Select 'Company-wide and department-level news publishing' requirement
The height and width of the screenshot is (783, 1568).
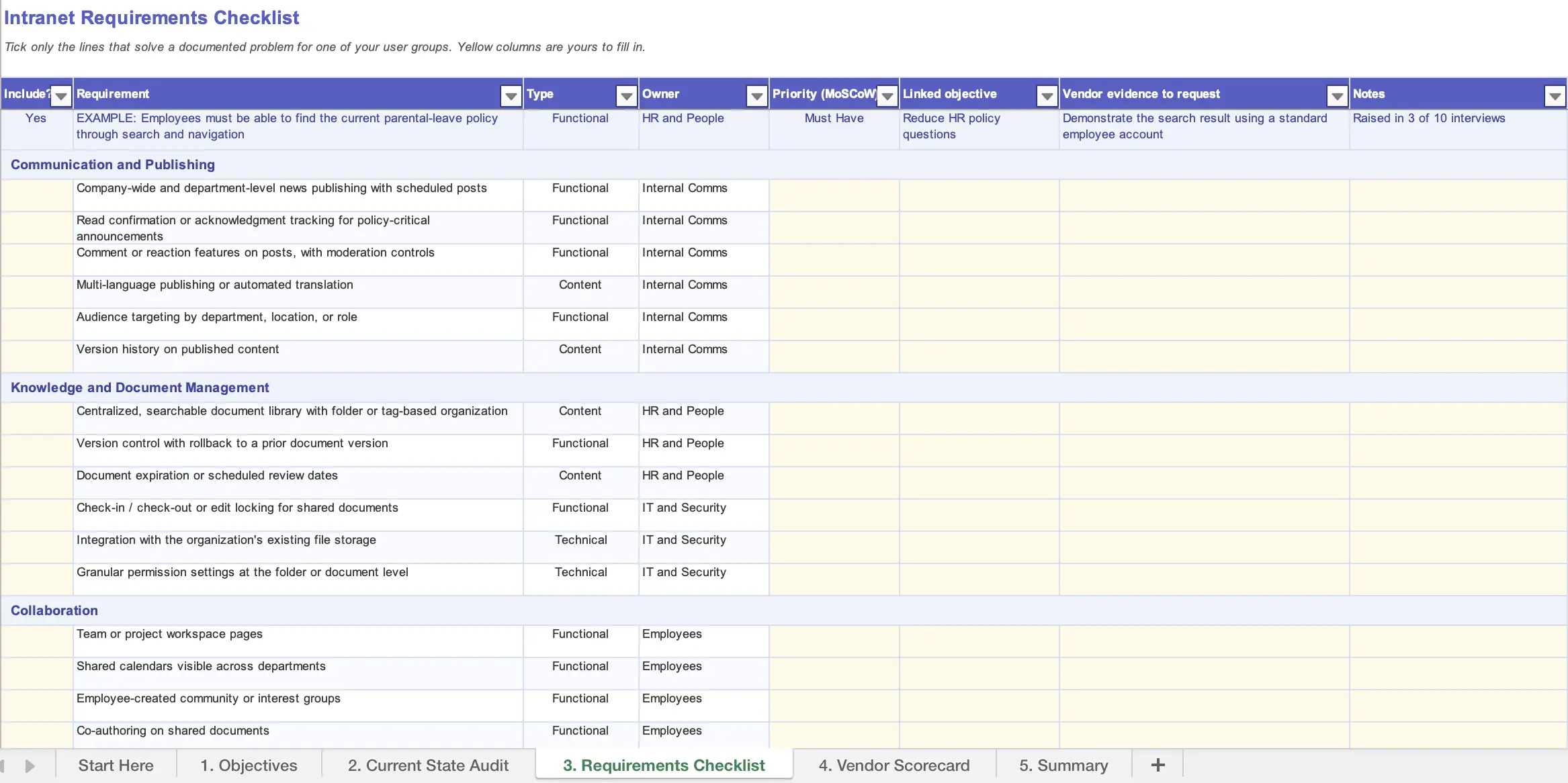click(298, 195)
